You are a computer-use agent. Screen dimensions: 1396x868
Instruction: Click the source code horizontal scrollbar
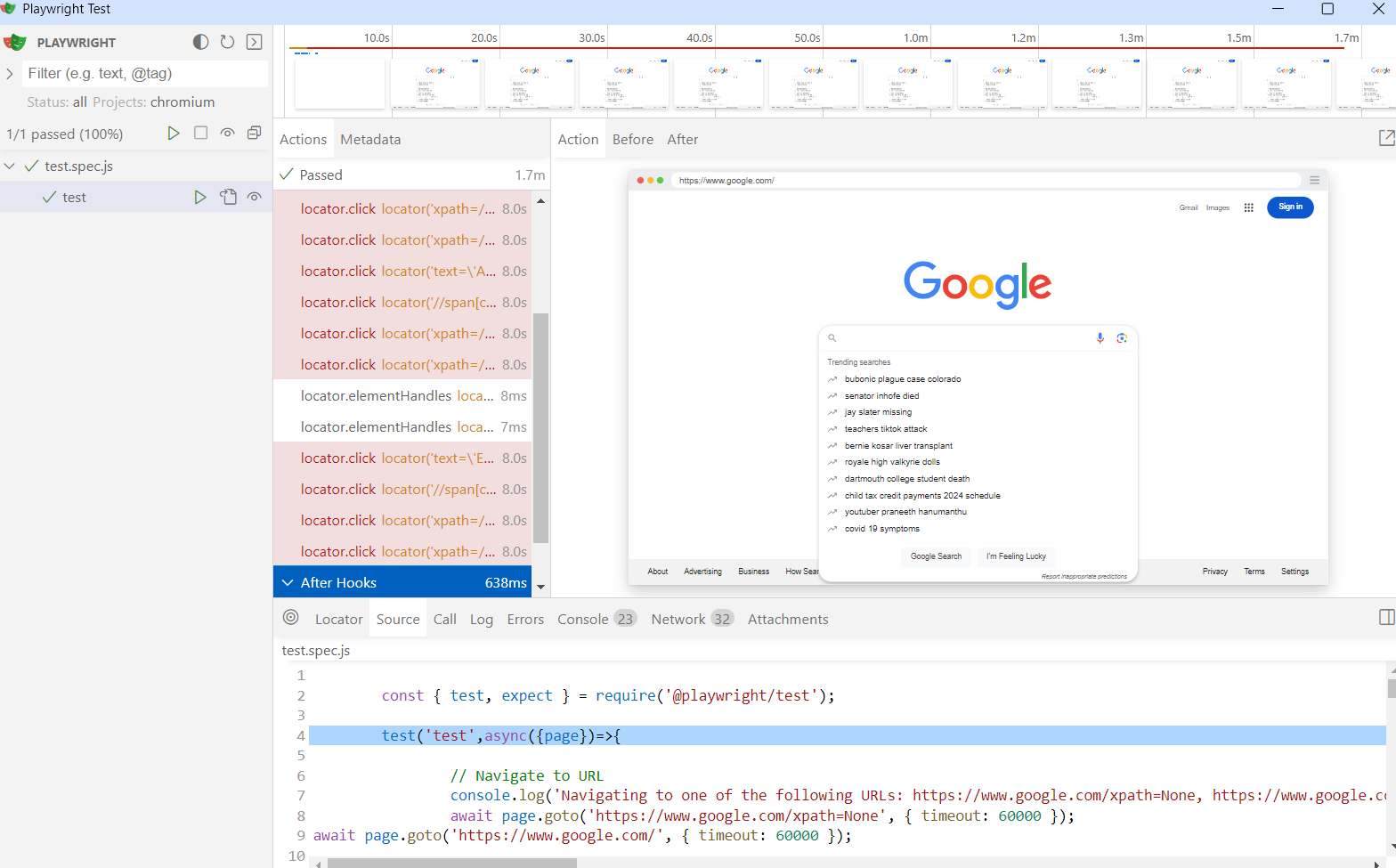point(451,863)
